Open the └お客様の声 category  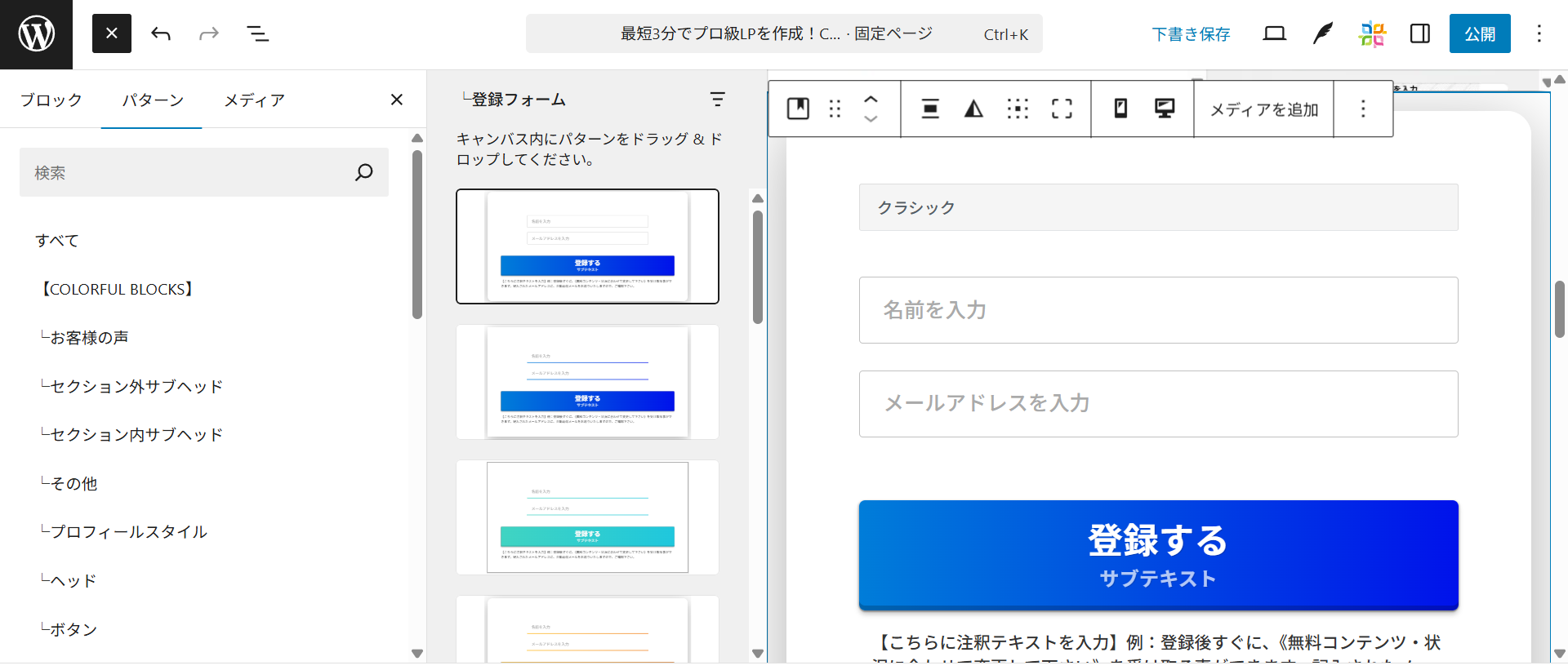click(x=84, y=338)
